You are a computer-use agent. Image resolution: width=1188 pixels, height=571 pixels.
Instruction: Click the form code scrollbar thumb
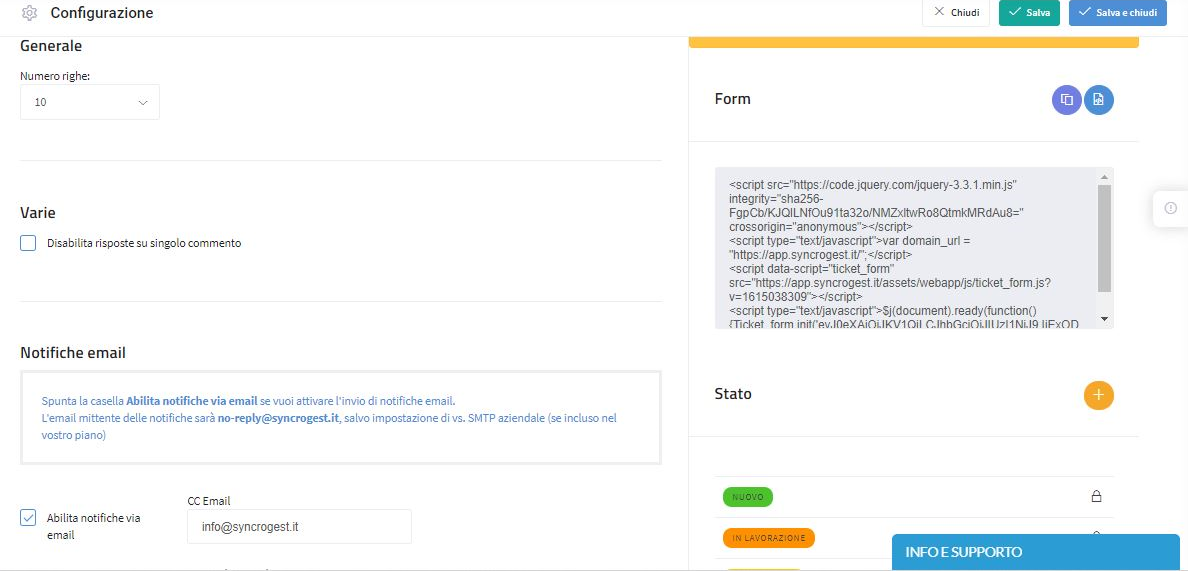pyautogui.click(x=1104, y=238)
